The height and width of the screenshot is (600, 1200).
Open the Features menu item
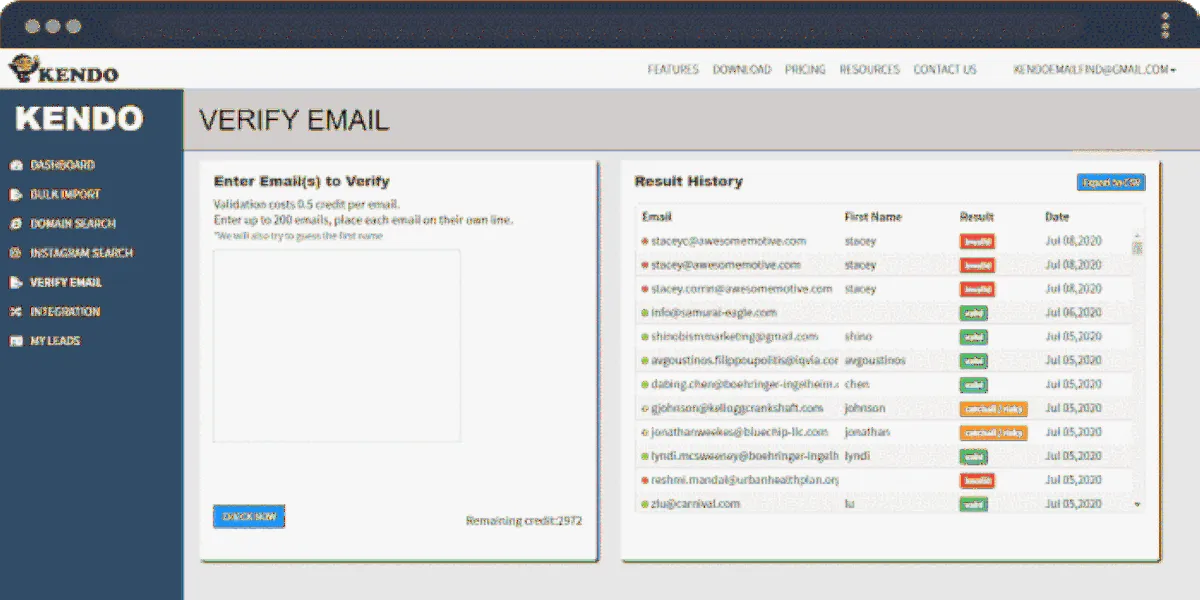pyautogui.click(x=673, y=70)
